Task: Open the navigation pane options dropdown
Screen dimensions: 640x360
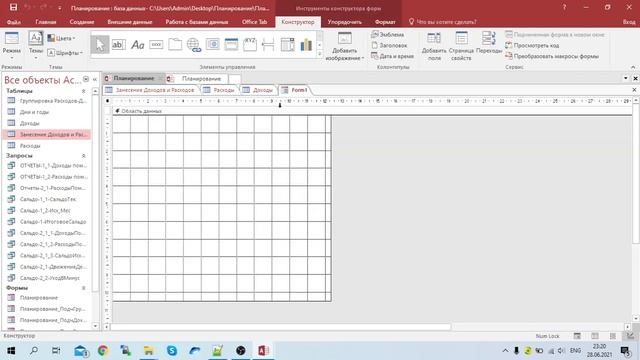Action: point(86,79)
